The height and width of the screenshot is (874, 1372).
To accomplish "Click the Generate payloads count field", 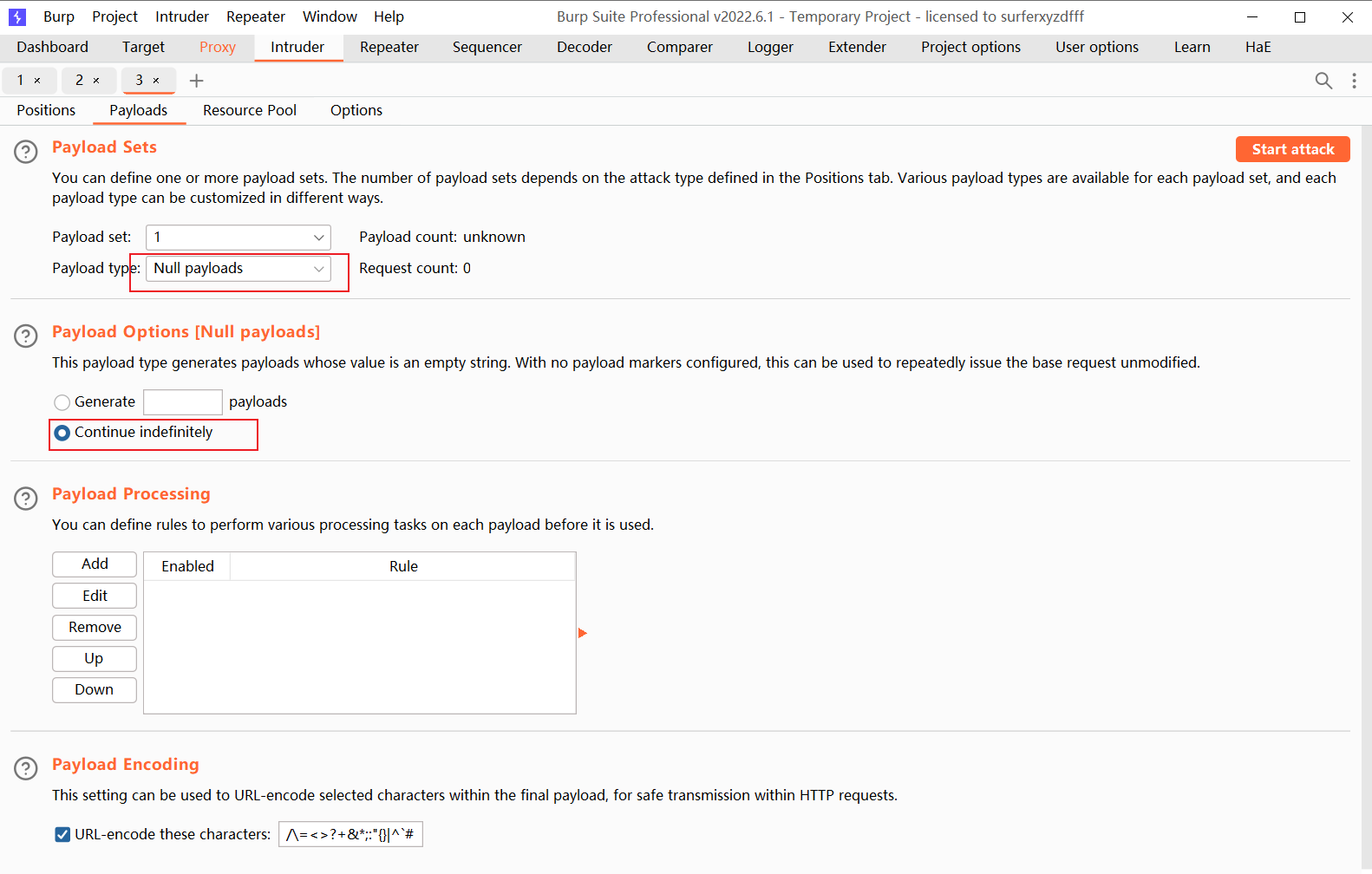I will (x=183, y=402).
